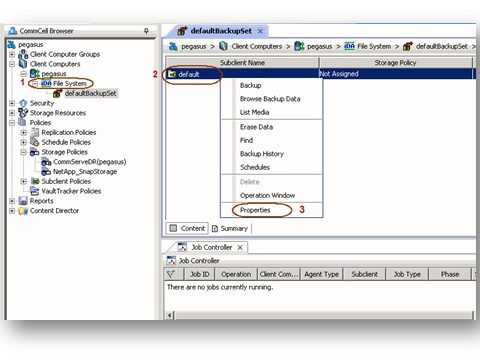Expand the Security node
The image size is (480, 363).
(x=12, y=103)
